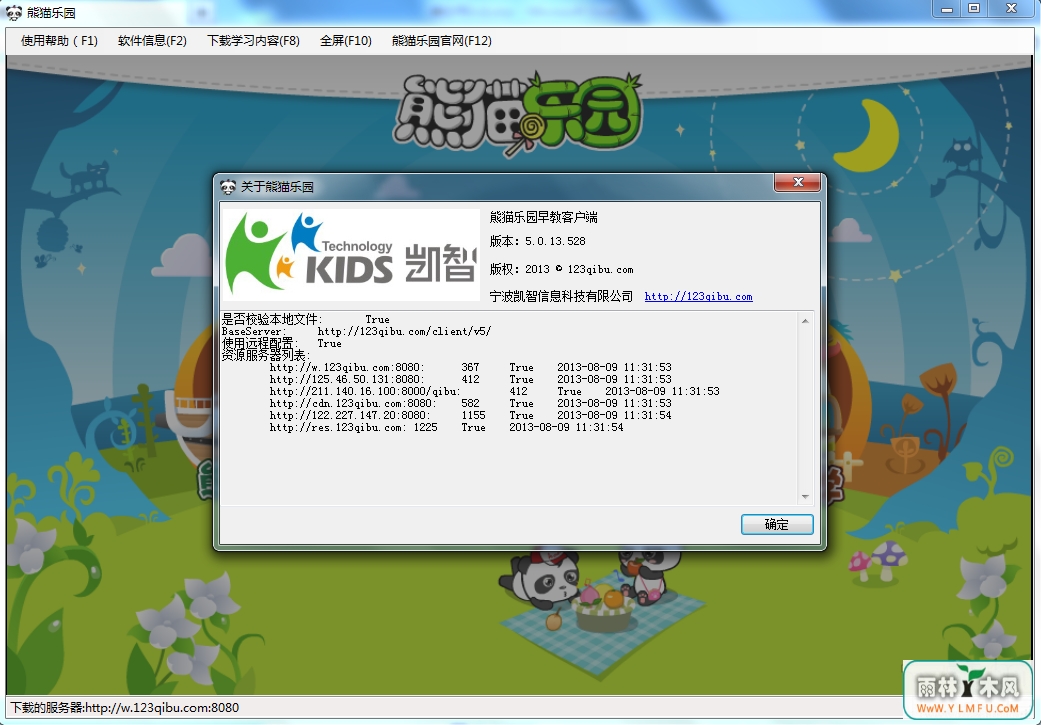Select the http://122.227.147.20:8080 server line
This screenshot has width=1041, height=725.
(x=471, y=415)
